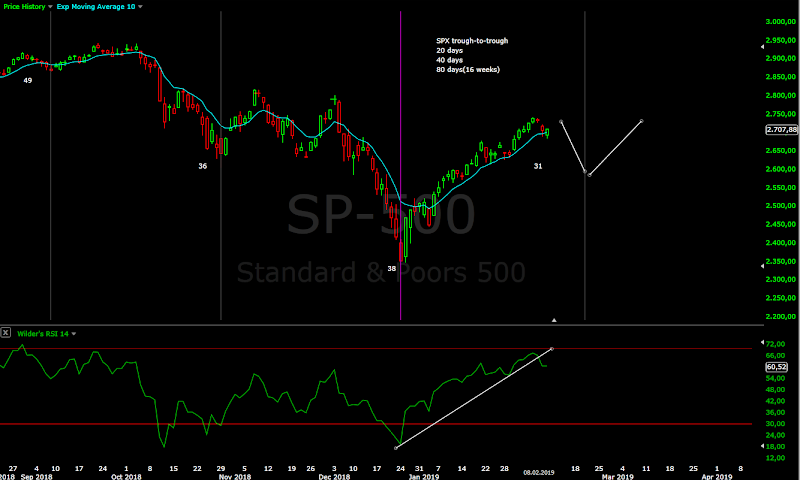Click the cycle count label 38
Screen dimensions: 800x480
pyautogui.click(x=391, y=268)
